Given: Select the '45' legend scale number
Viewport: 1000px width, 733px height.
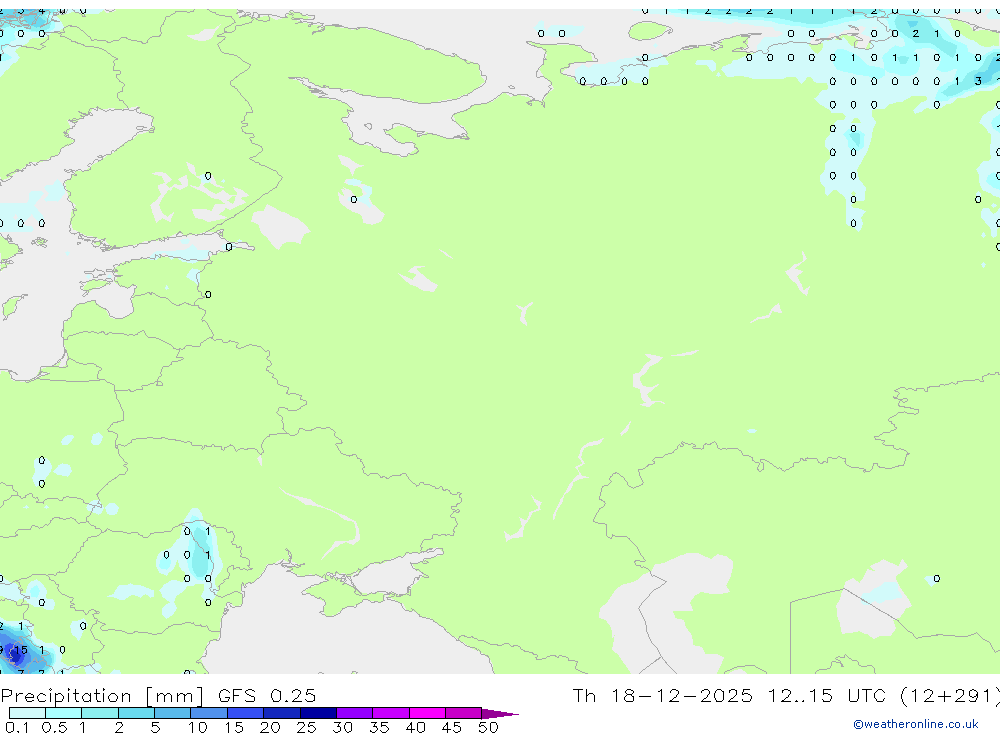Looking at the screenshot, I should [x=452, y=727].
